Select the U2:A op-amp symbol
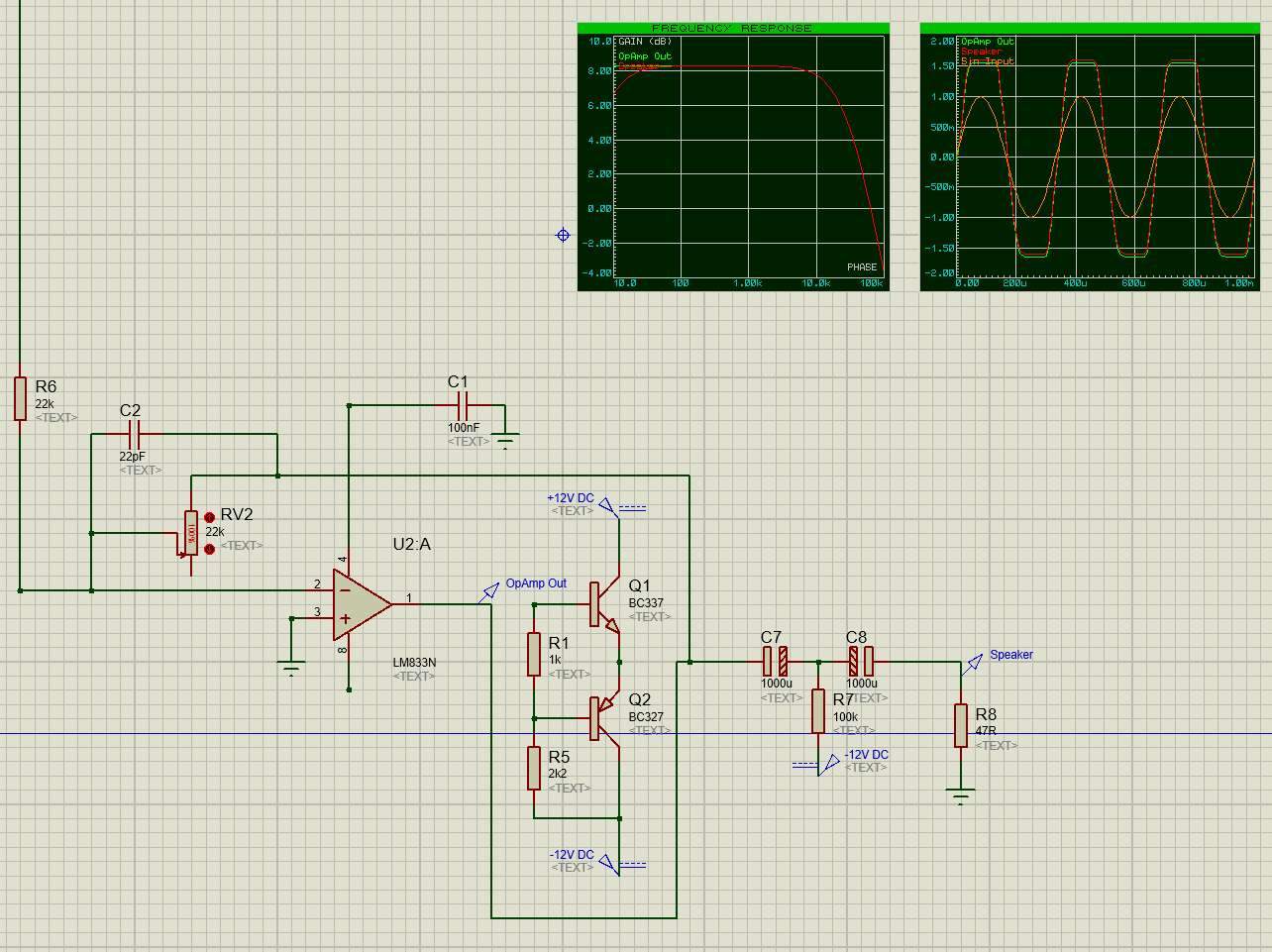The width and height of the screenshot is (1272, 952). pos(360,603)
